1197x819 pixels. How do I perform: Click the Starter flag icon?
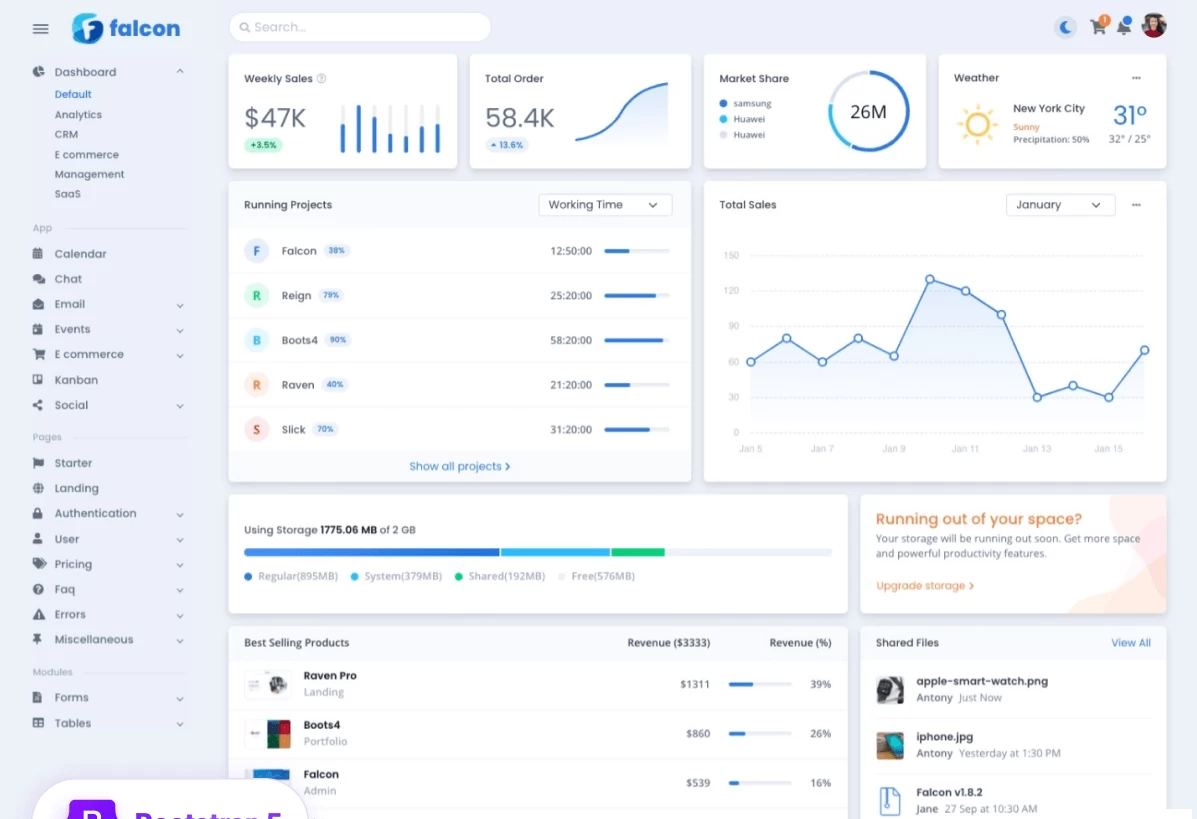point(38,463)
